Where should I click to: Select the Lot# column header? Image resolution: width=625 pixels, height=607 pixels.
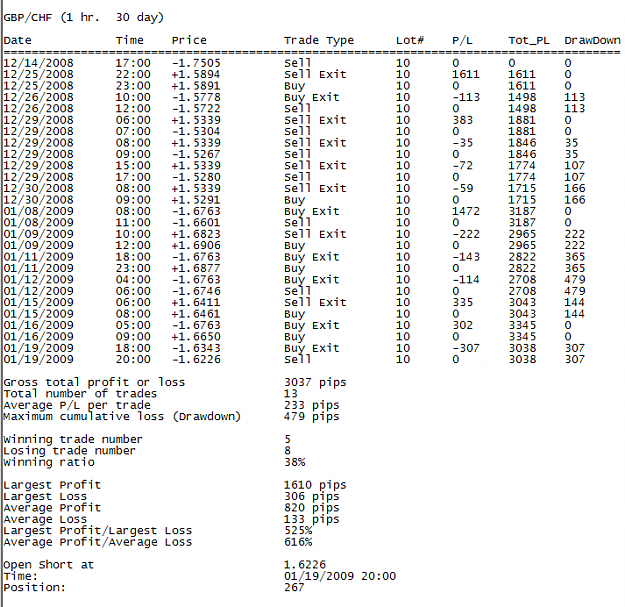[x=410, y=41]
